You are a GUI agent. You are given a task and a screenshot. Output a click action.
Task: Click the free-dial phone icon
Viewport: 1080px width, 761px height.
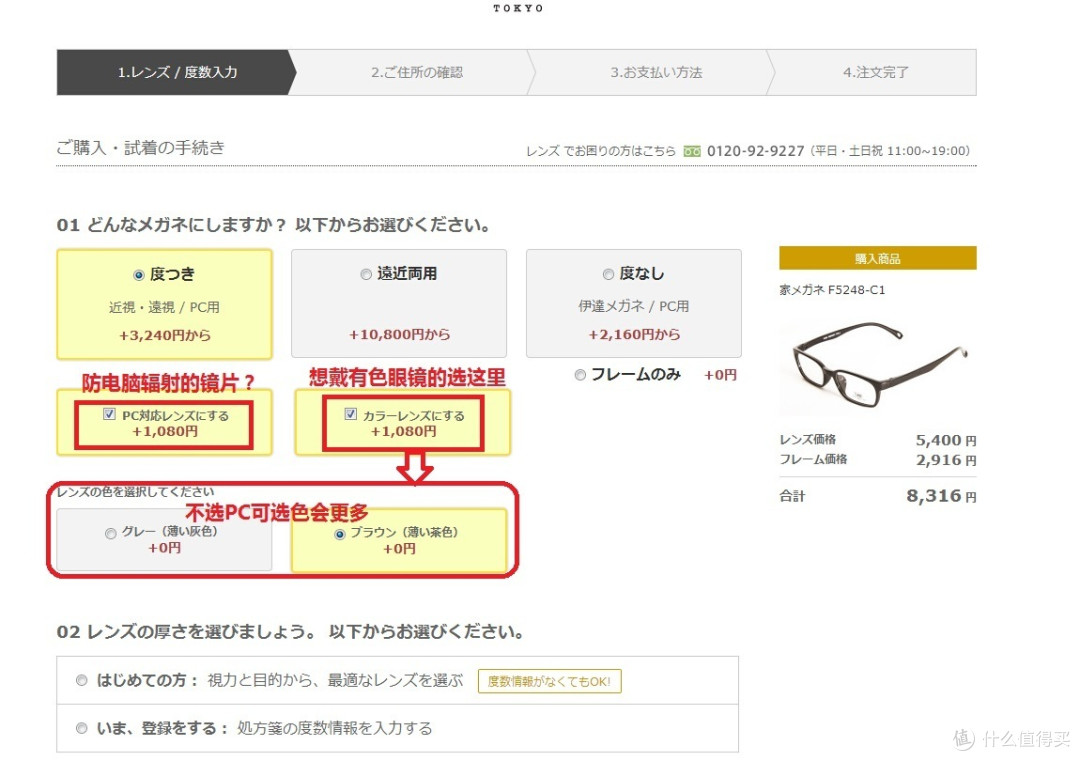[x=692, y=152]
